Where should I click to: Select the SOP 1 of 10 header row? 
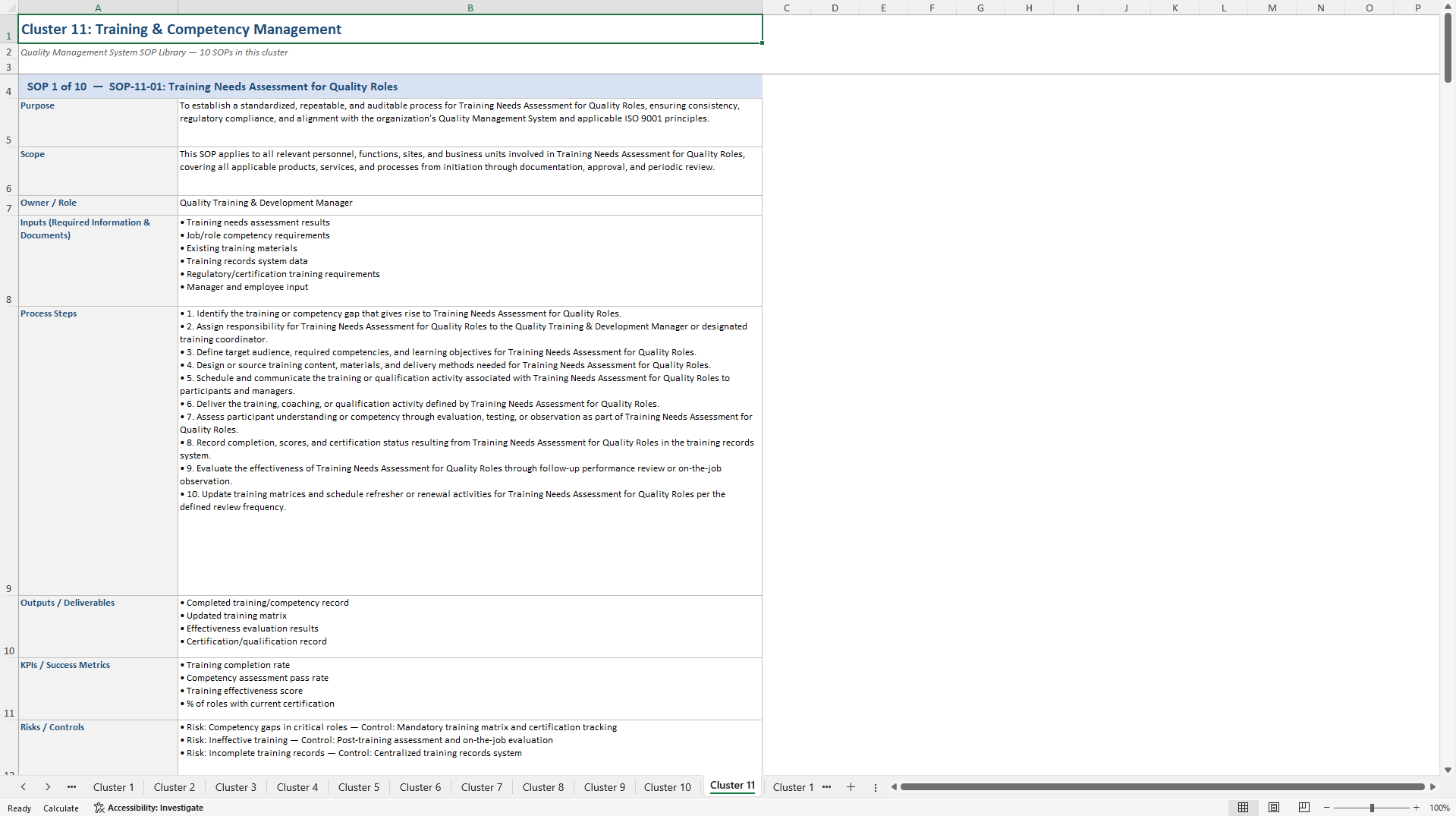[390, 87]
